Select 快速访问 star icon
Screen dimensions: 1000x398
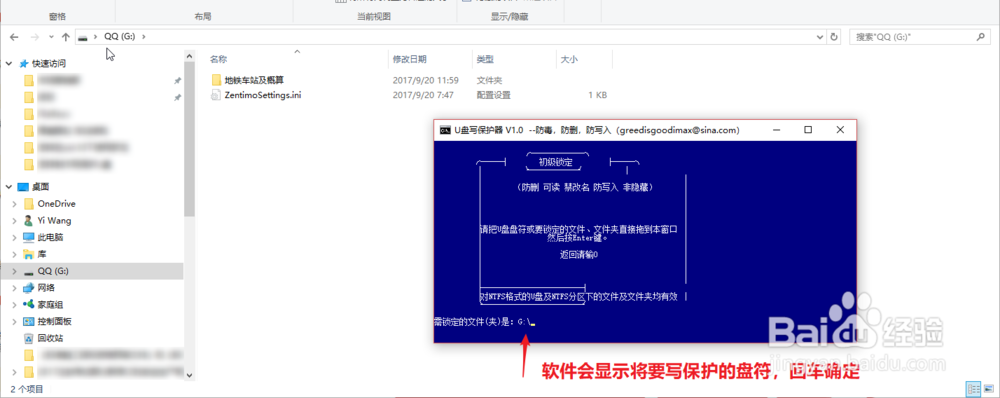24,64
